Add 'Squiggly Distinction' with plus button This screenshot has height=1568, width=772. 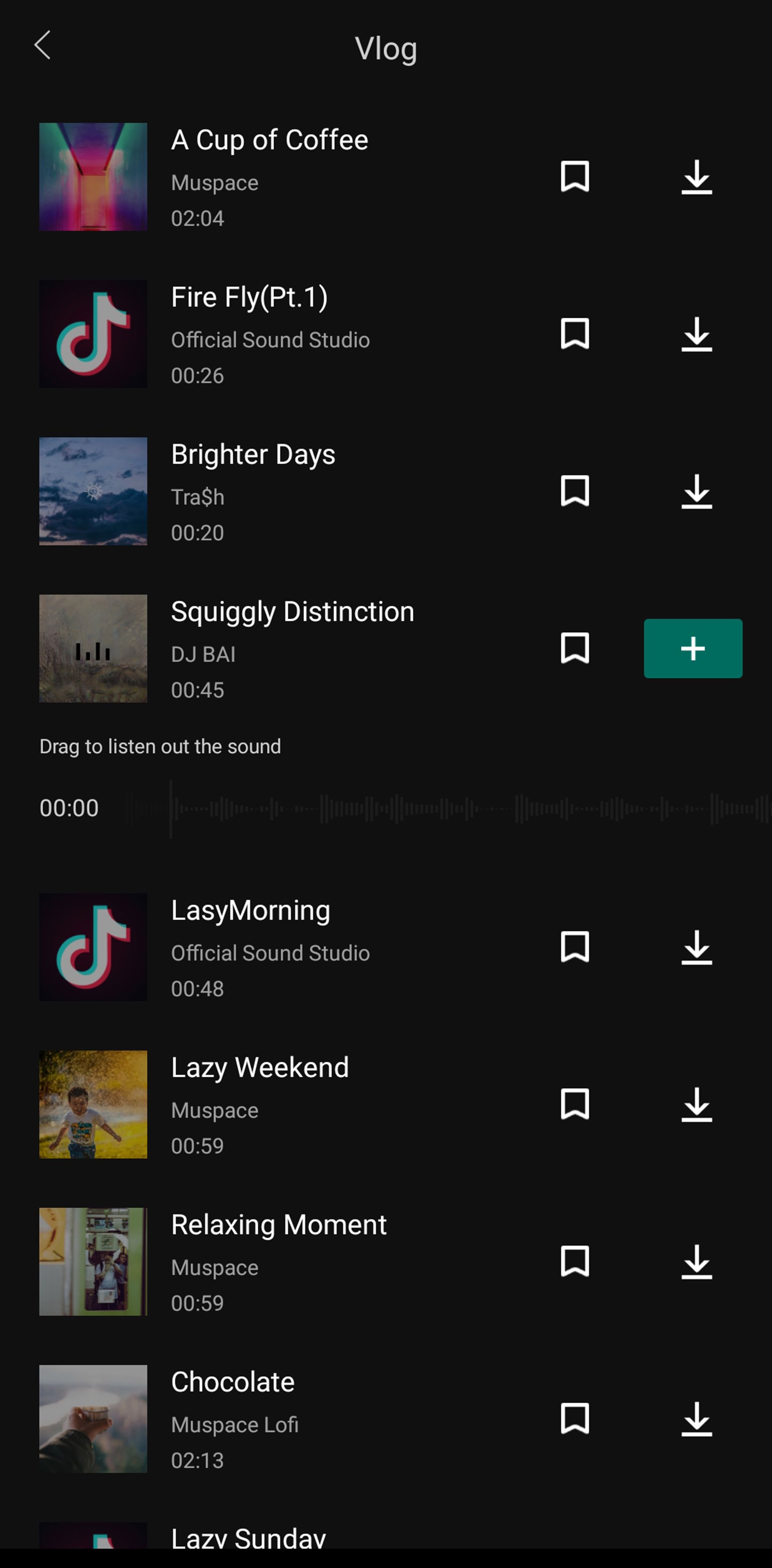(x=693, y=648)
